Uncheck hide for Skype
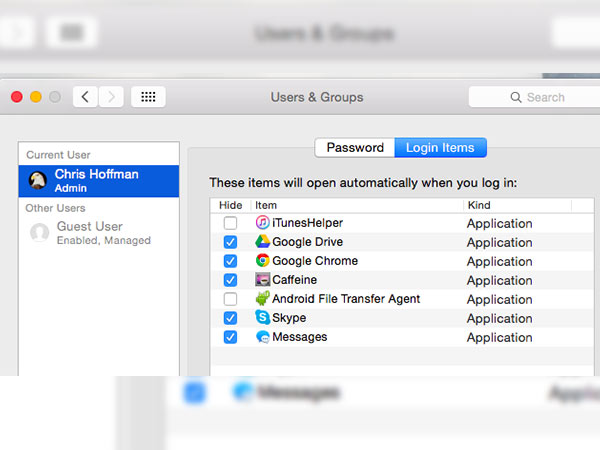Image resolution: width=600 pixels, height=450 pixels. coord(230,318)
